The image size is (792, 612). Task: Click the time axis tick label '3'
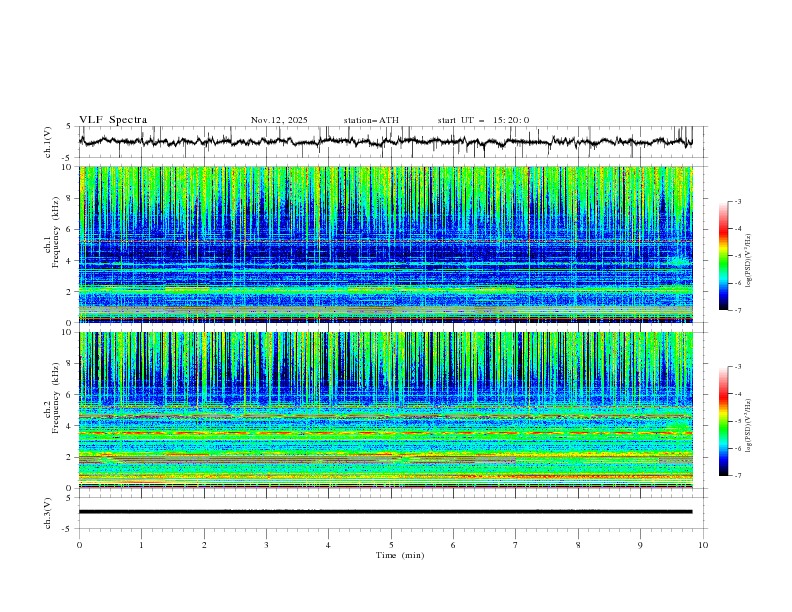(266, 545)
